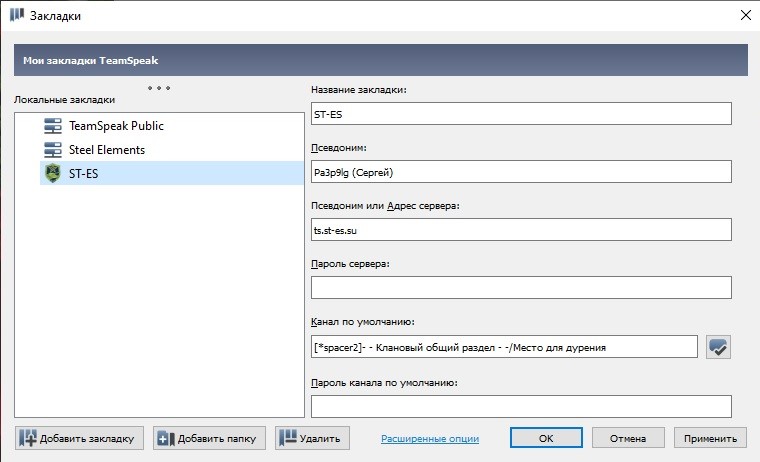Open Расширенные опции link
The width and height of the screenshot is (760, 462).
[430, 439]
